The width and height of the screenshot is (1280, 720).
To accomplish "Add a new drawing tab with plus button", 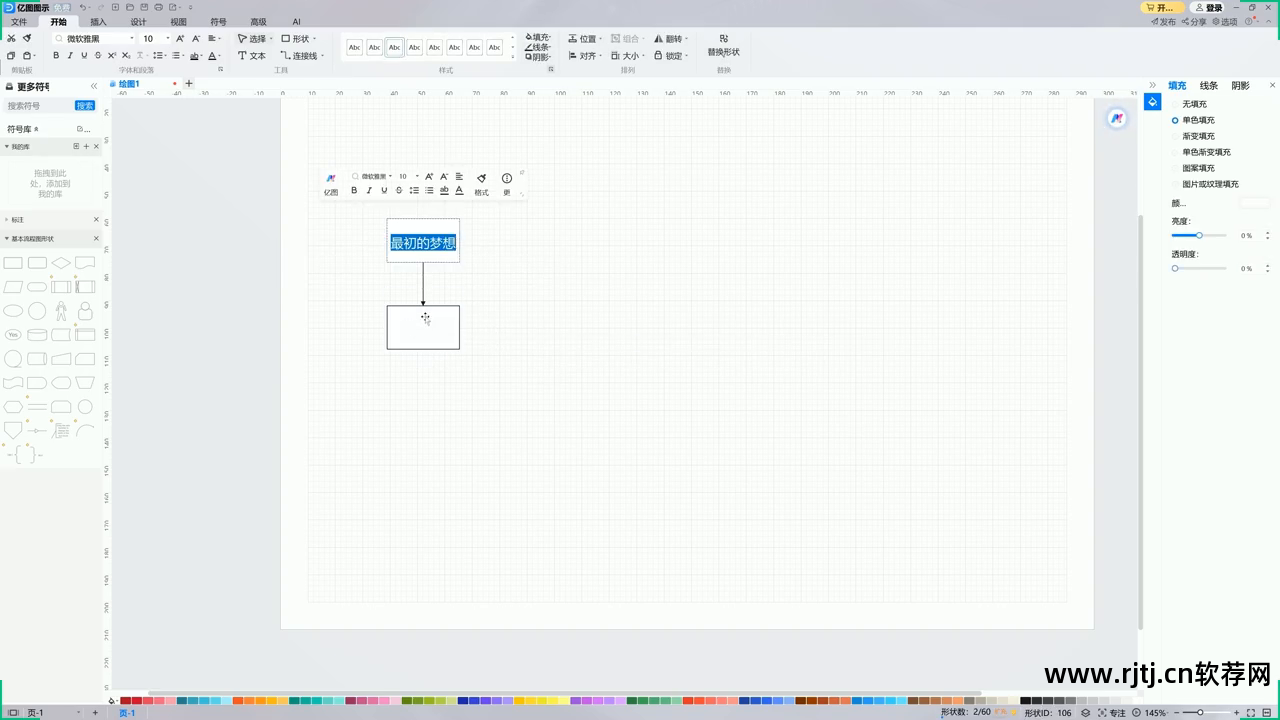I will (188, 84).
